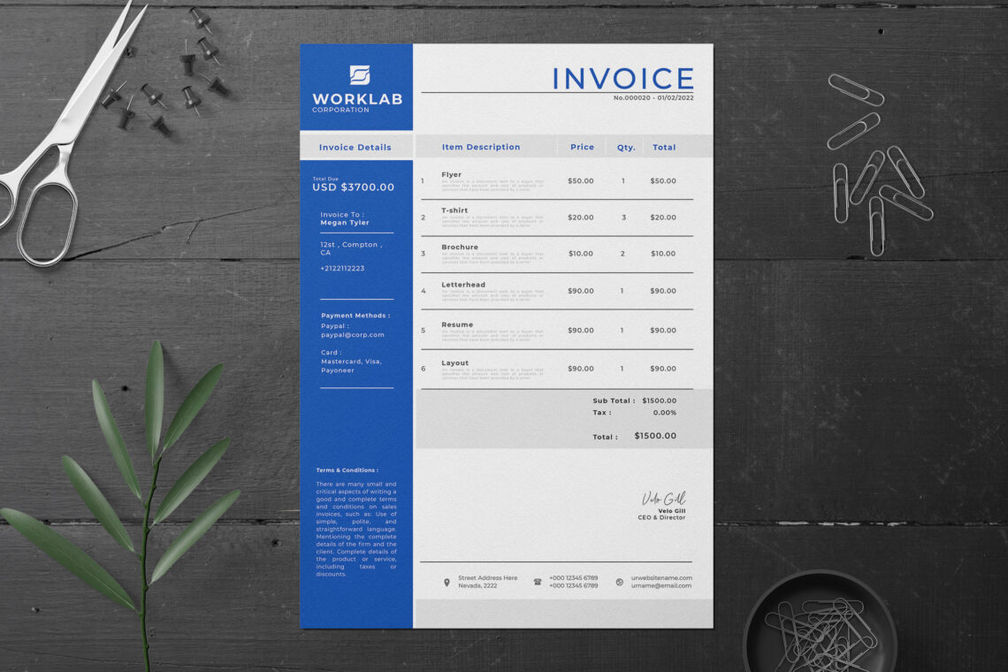Click the urwebsitename.com link
This screenshot has height=672, width=1008.
(x=662, y=577)
